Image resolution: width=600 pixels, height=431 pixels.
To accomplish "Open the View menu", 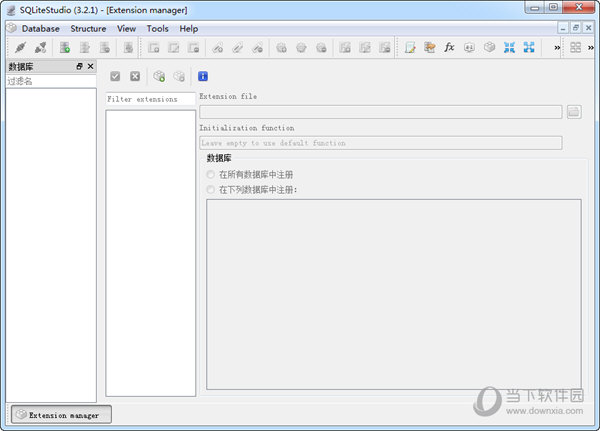I will pyautogui.click(x=127, y=29).
